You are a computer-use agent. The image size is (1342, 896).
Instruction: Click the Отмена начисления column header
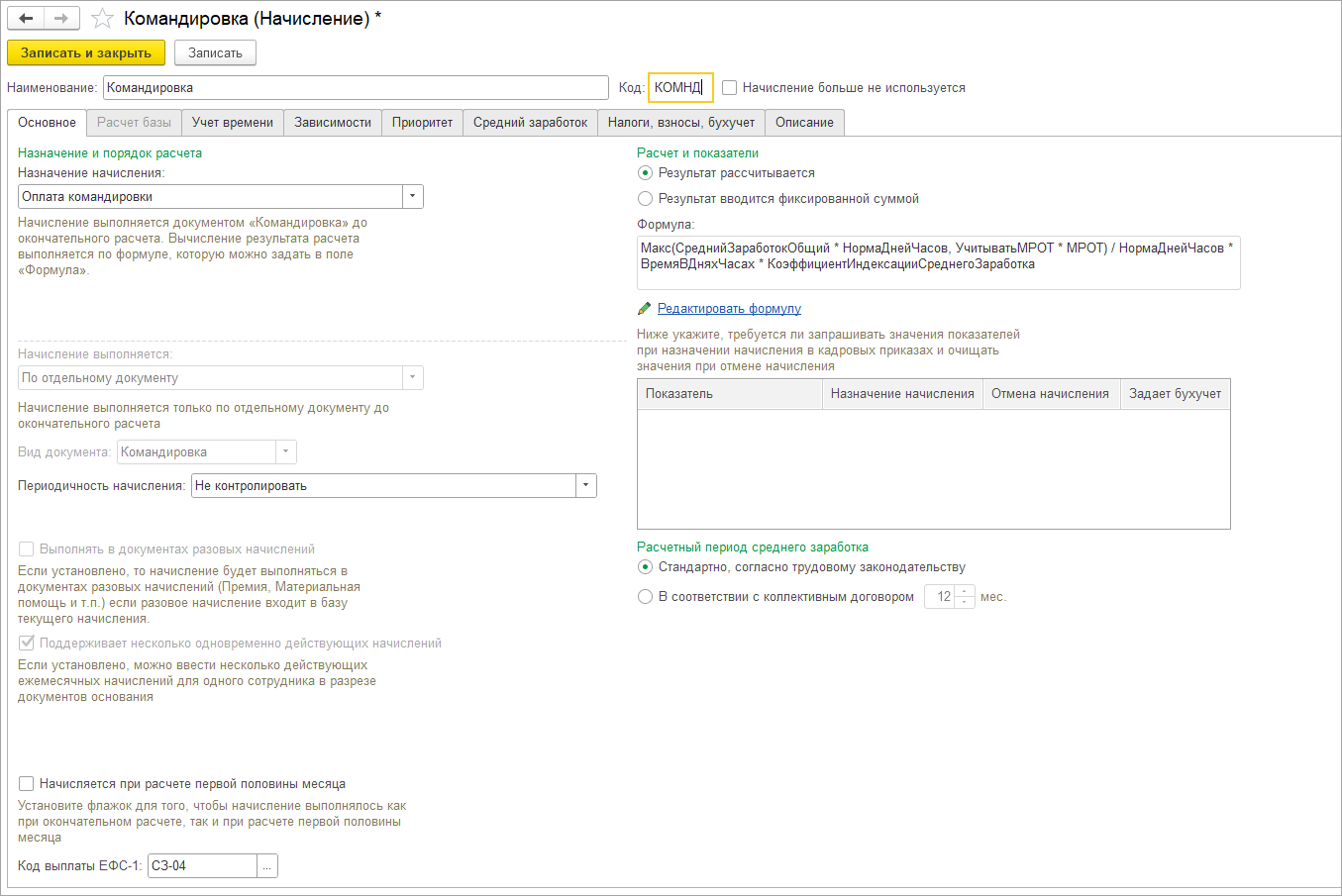click(1051, 394)
